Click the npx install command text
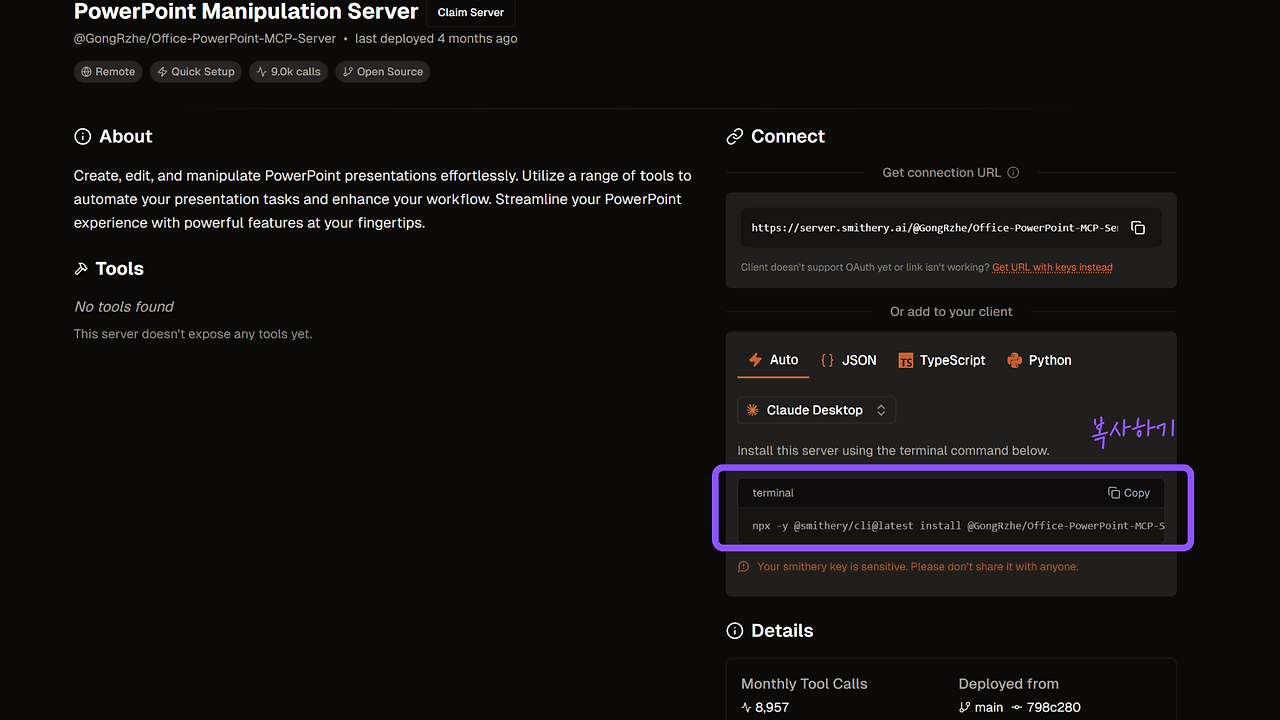Screen dimensions: 1280x720 (958, 526)
